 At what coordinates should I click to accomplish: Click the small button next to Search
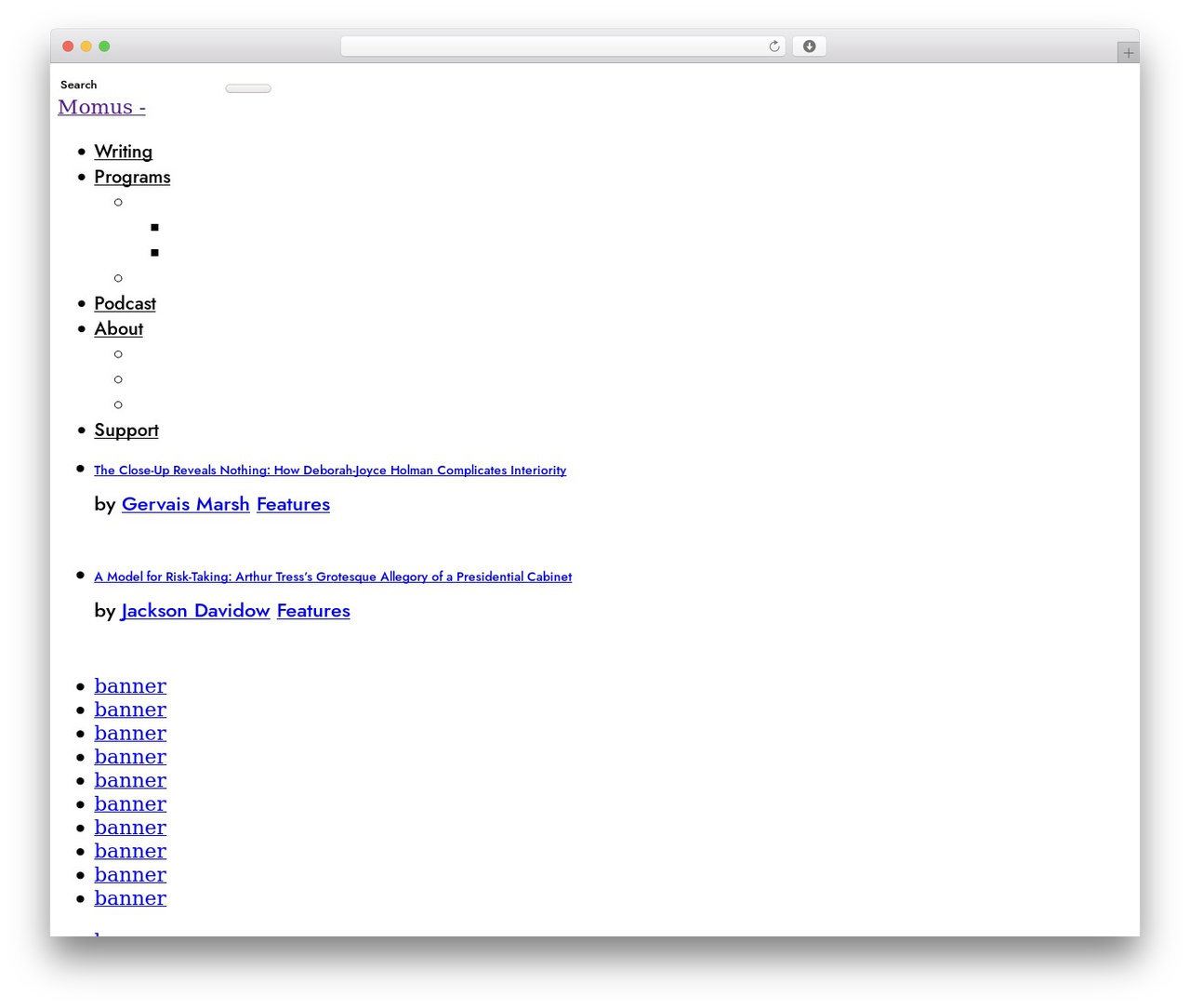(x=248, y=88)
